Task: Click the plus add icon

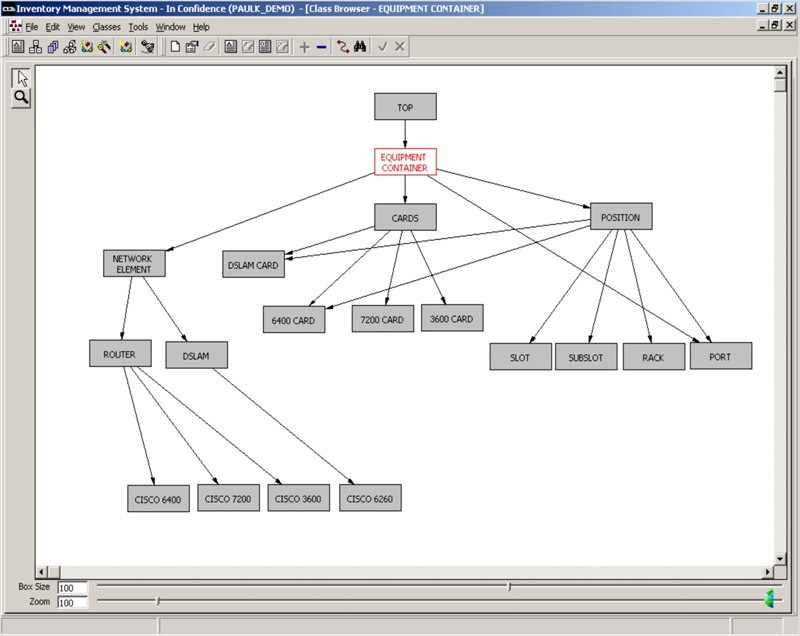Action: coord(304,47)
